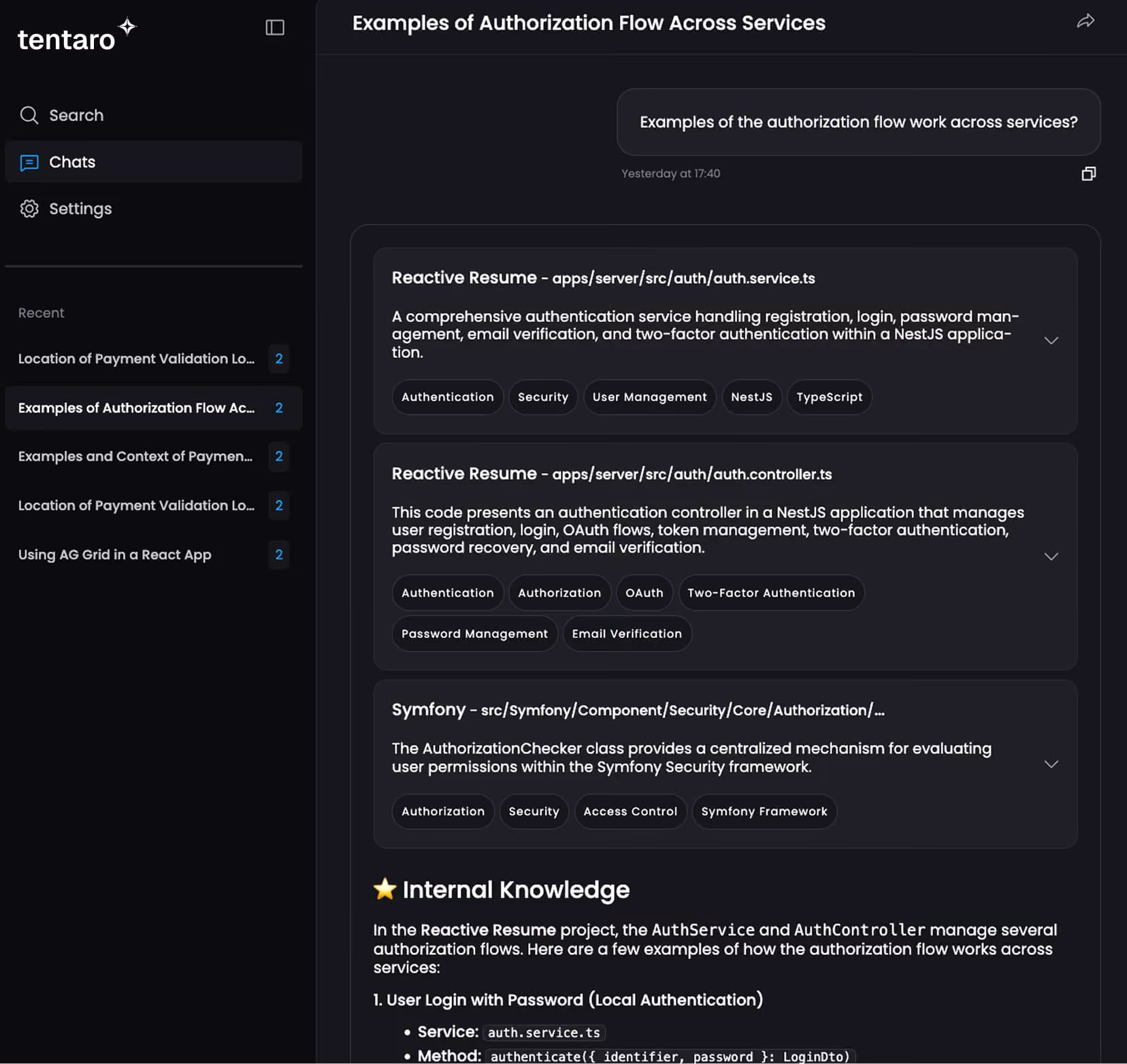Click 'User Login with Password' heading
This screenshot has width=1127, height=1064.
[x=568, y=1000]
